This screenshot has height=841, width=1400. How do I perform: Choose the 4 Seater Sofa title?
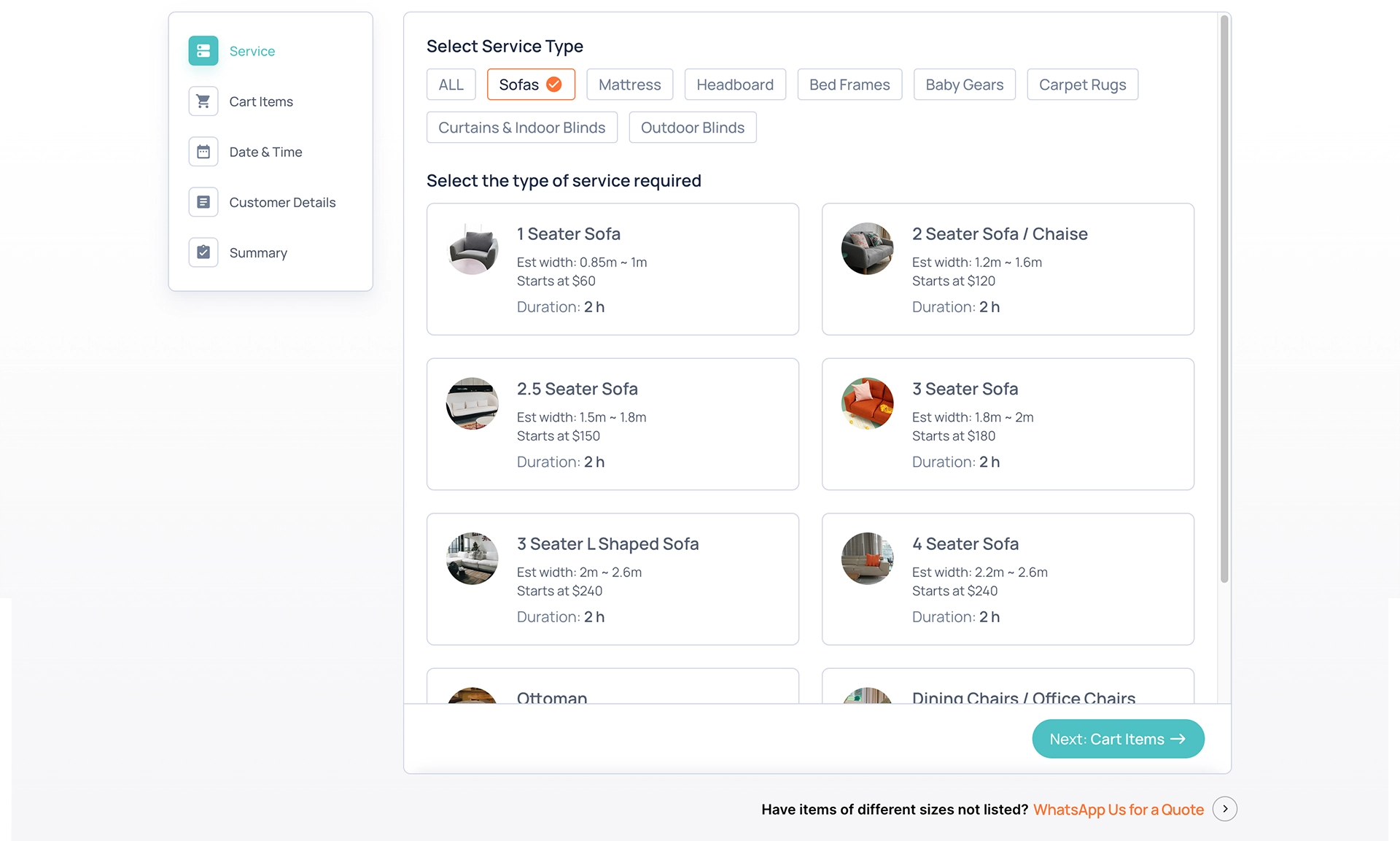pyautogui.click(x=965, y=544)
